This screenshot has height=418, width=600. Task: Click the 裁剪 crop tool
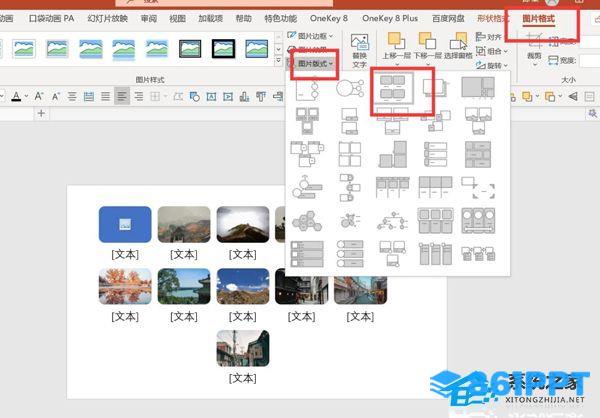coord(534,49)
